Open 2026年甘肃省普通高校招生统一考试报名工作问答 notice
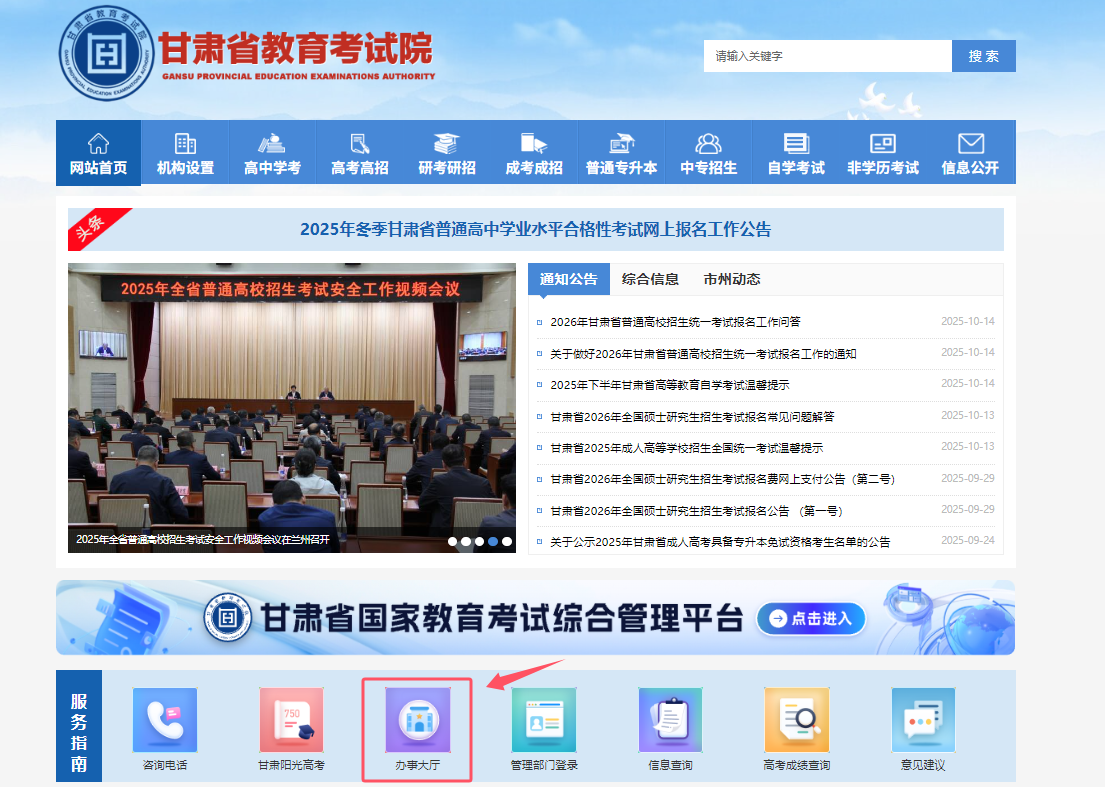This screenshot has width=1105, height=787. click(675, 322)
